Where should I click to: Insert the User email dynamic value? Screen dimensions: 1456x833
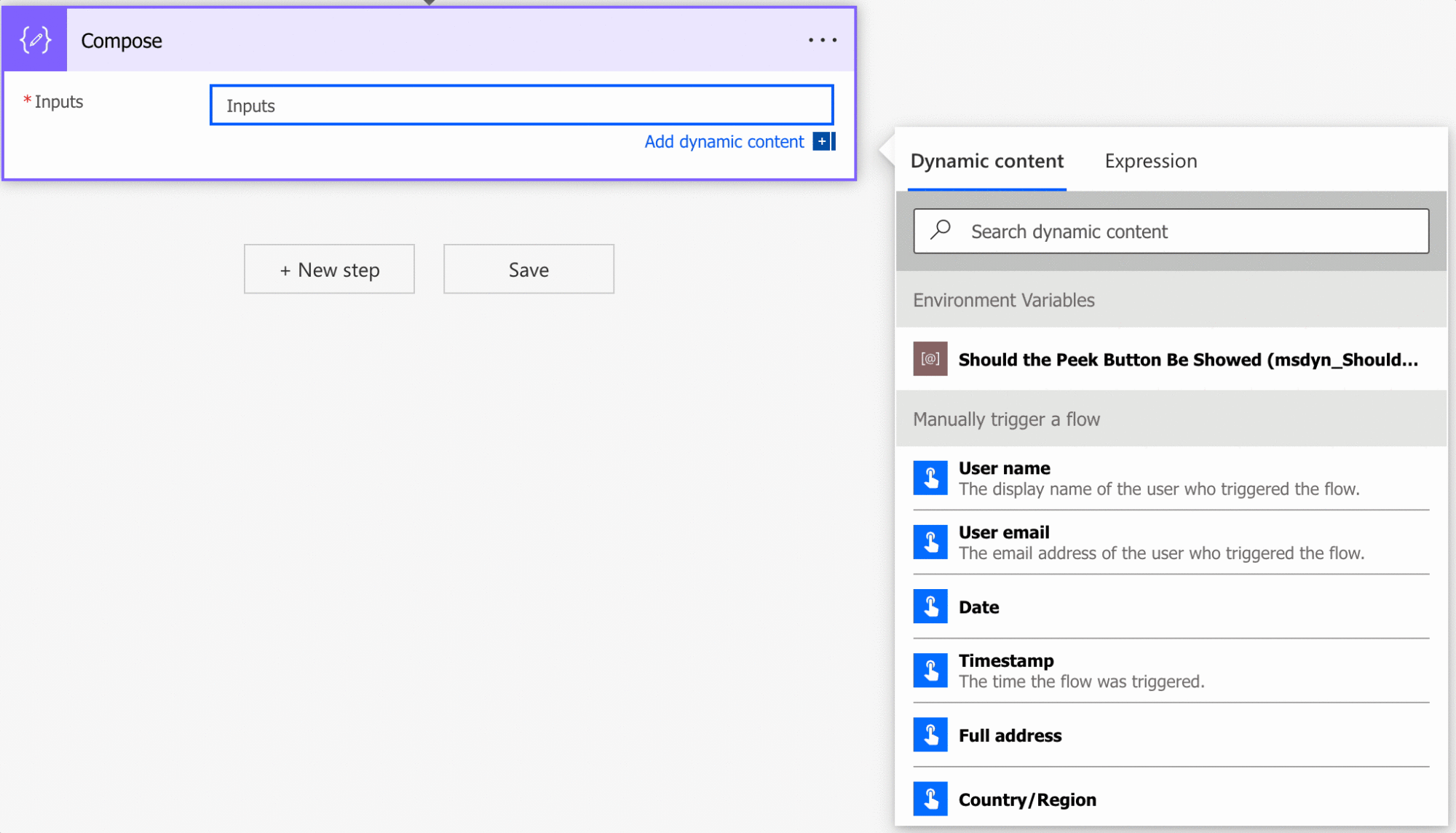pyautogui.click(x=1004, y=533)
